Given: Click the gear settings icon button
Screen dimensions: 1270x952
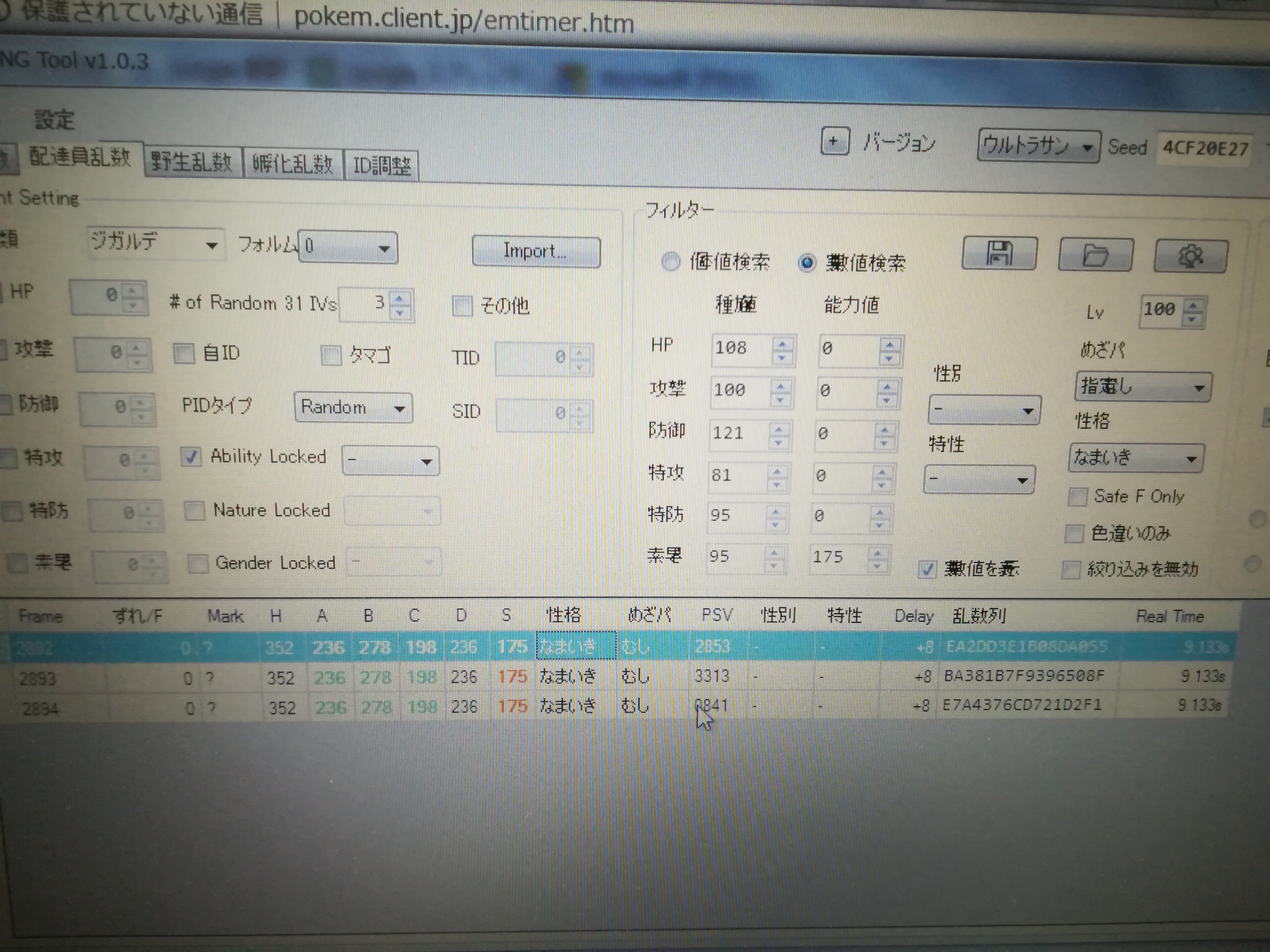Looking at the screenshot, I should pos(1190,257).
